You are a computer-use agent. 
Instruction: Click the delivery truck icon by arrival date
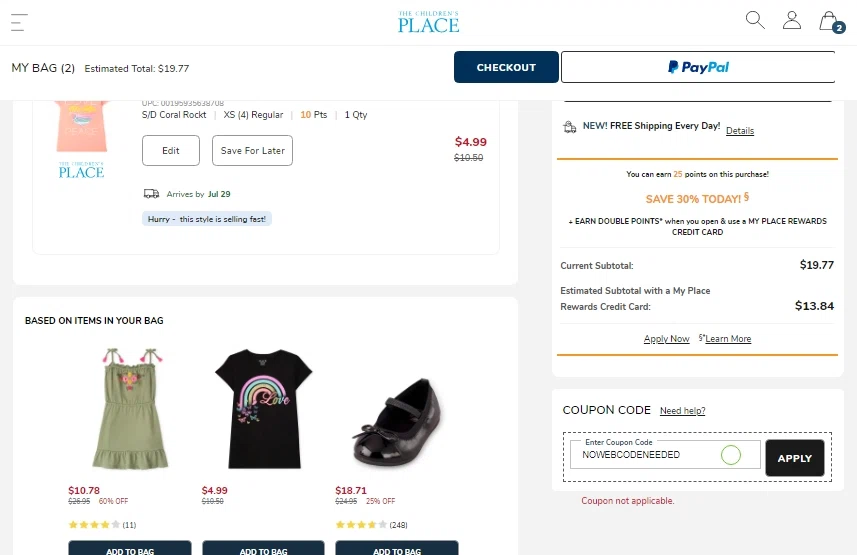point(151,194)
